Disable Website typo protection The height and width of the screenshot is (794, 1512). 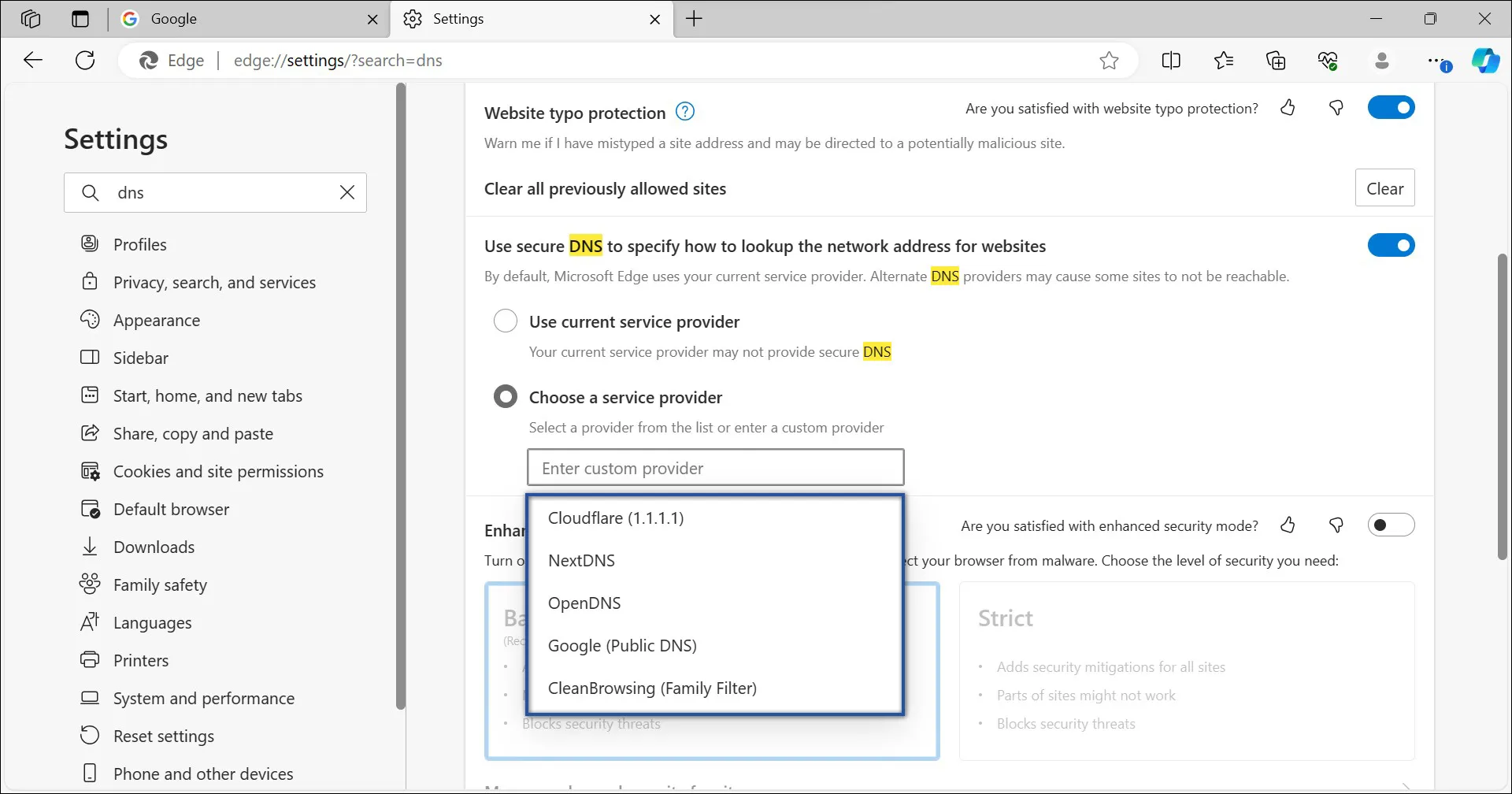tap(1391, 107)
